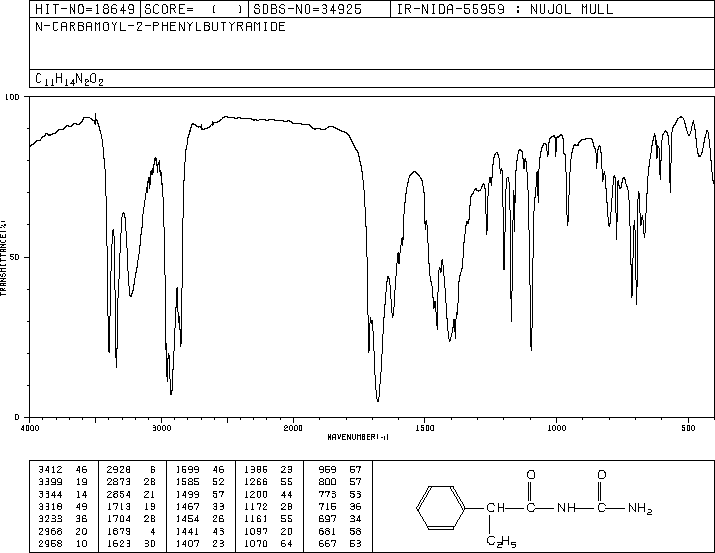Click peak table value 969
The height and width of the screenshot is (553, 715).
pos(327,469)
